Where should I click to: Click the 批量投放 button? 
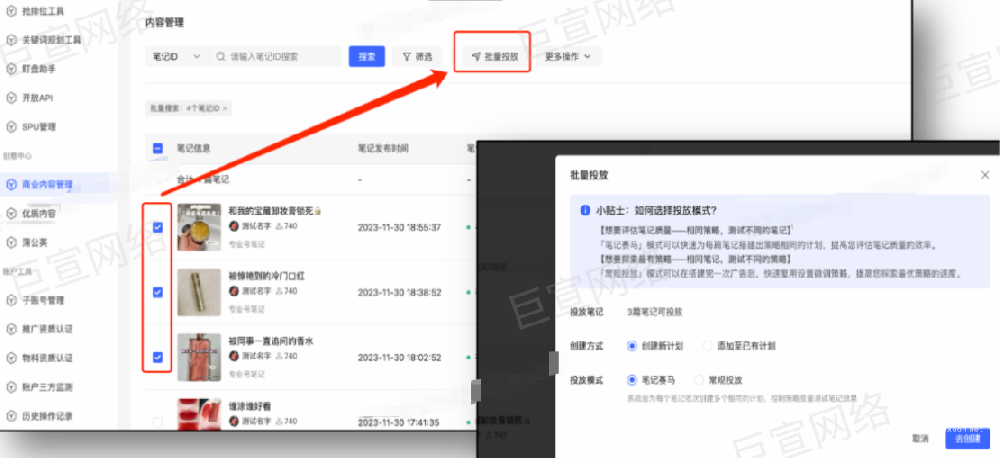495,56
